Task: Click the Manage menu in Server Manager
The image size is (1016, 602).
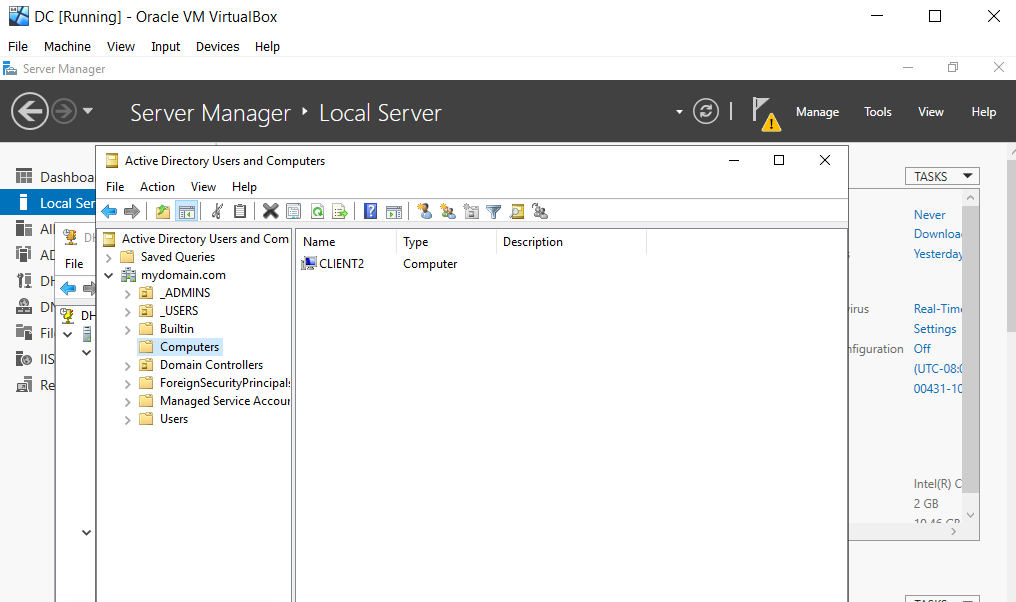Action: point(817,111)
